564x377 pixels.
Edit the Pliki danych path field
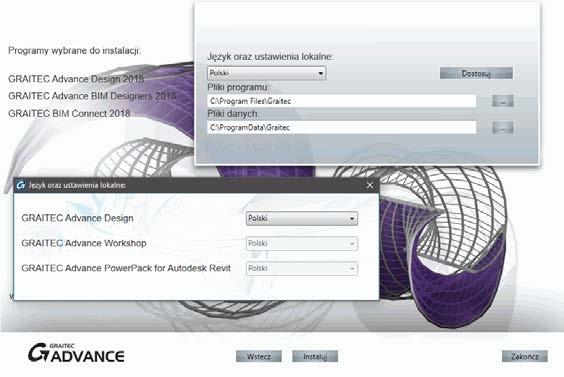[x=342, y=127]
